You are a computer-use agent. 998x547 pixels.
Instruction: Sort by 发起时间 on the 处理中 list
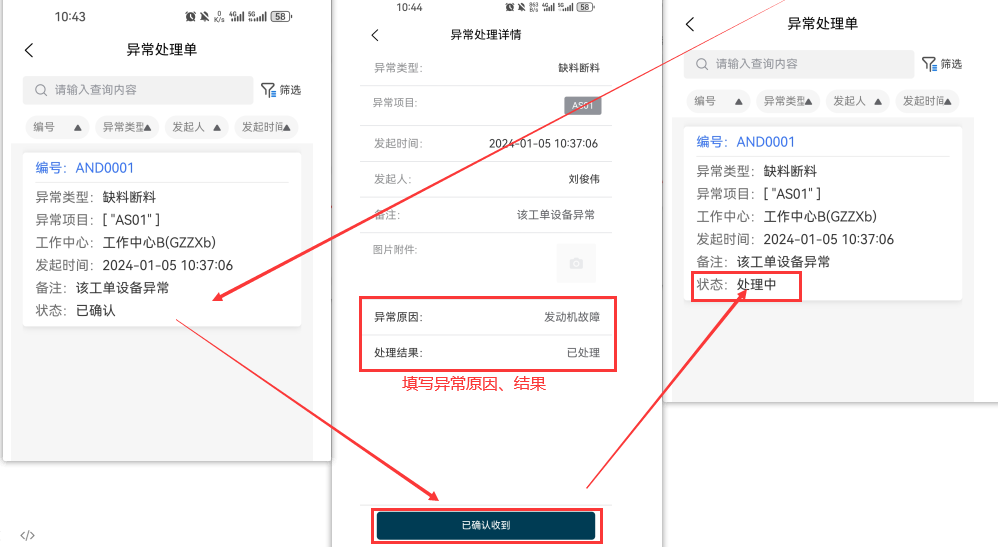click(926, 101)
